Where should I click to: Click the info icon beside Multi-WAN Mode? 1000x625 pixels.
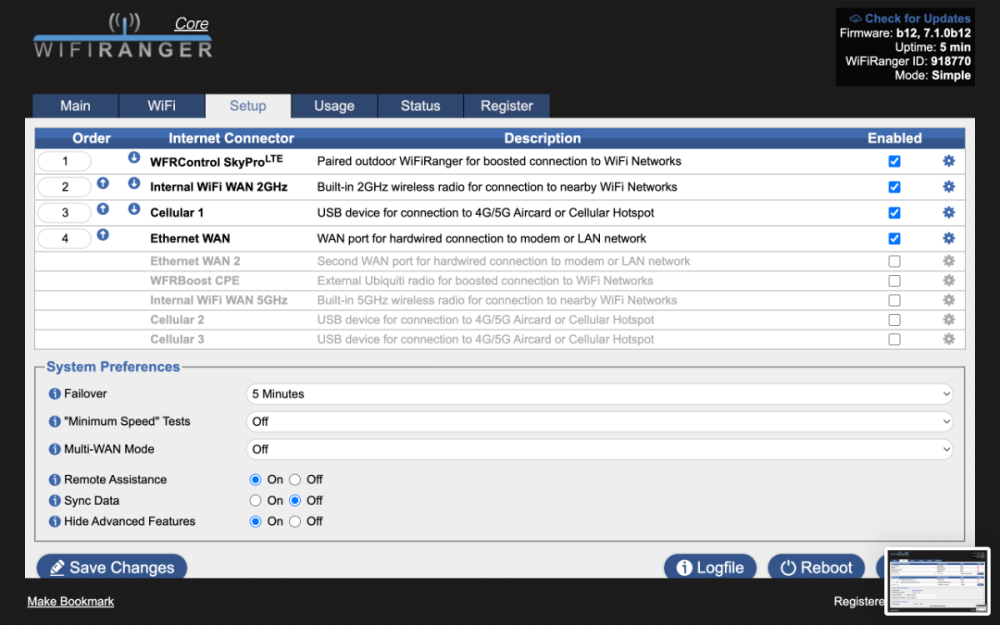53,449
